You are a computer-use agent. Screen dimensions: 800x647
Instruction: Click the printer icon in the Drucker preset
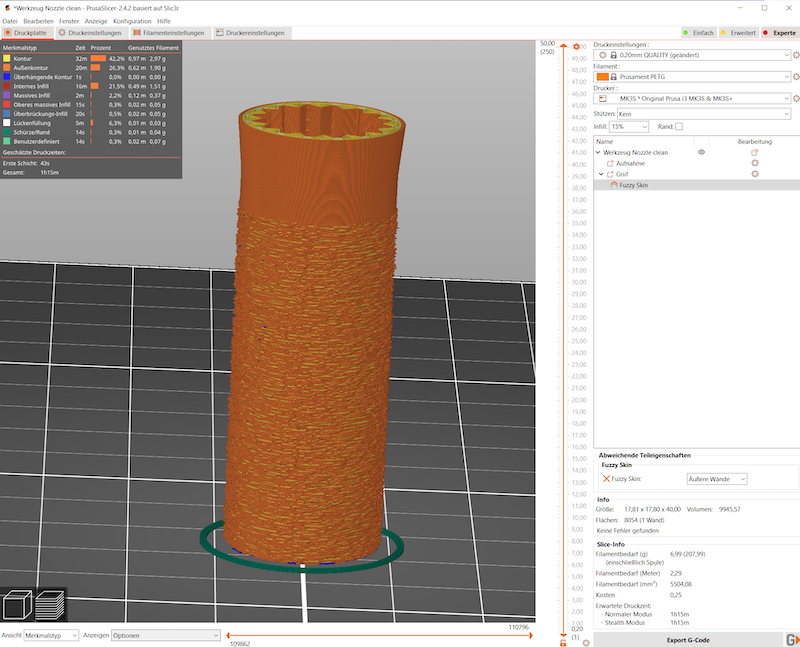pyautogui.click(x=603, y=98)
